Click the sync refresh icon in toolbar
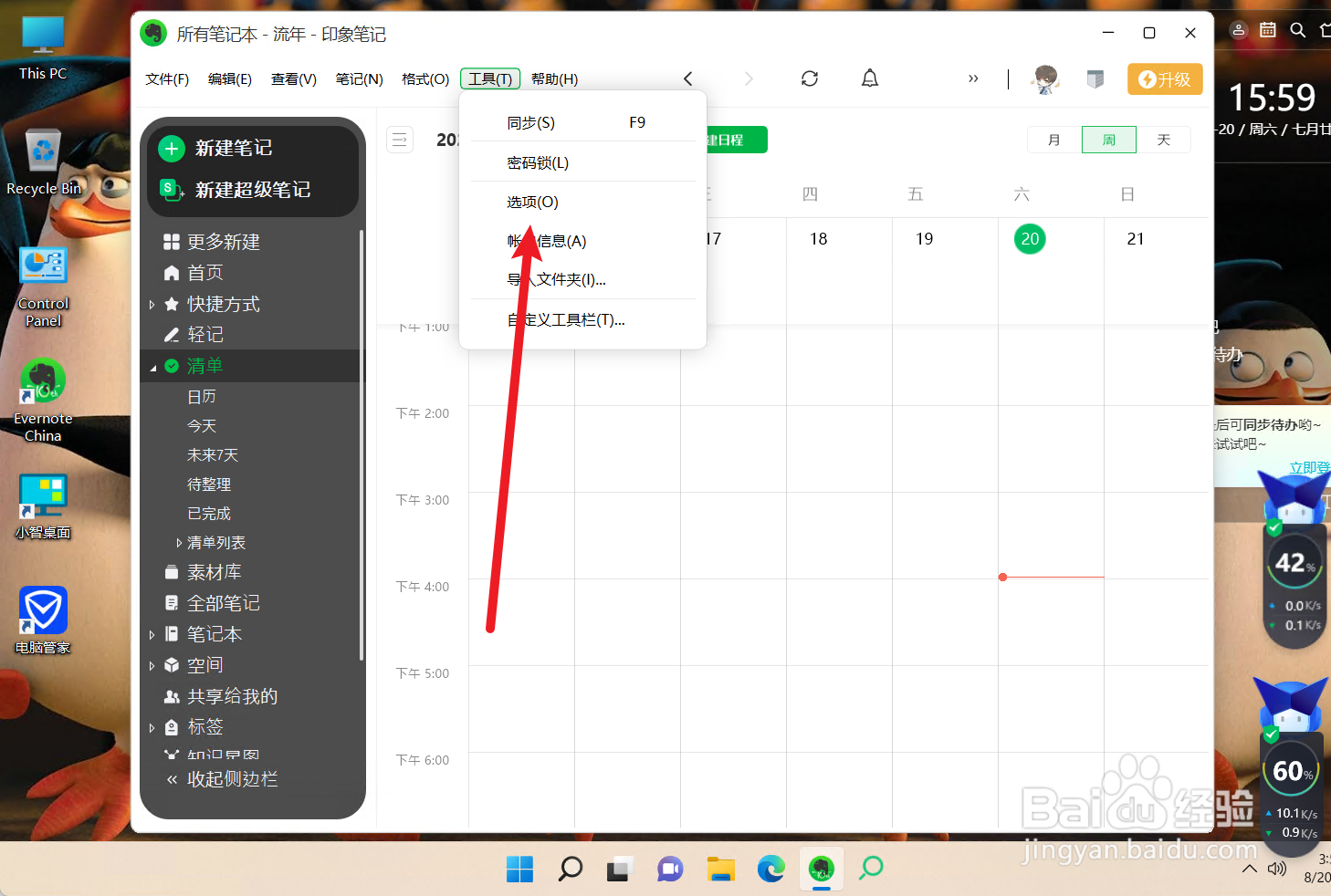Viewport: 1331px width, 896px height. 810,78
